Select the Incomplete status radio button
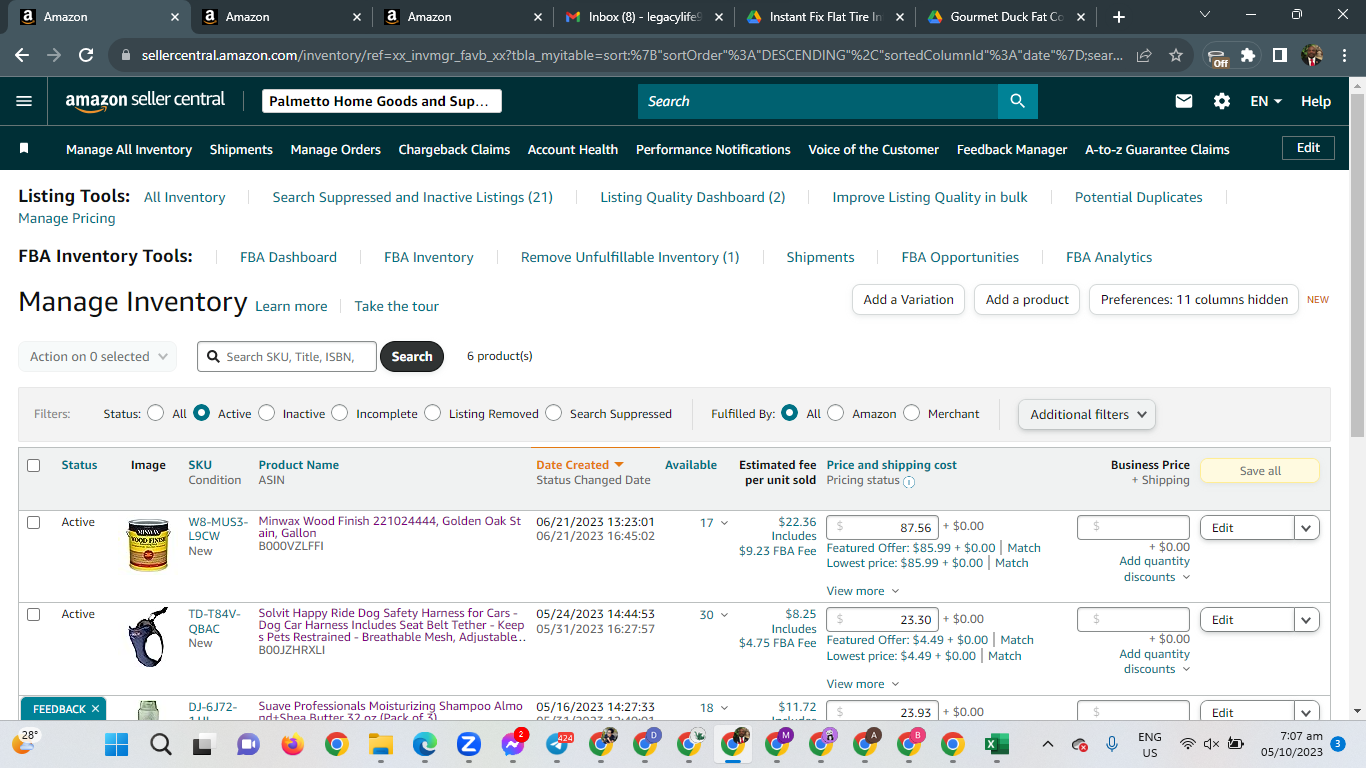 click(340, 413)
